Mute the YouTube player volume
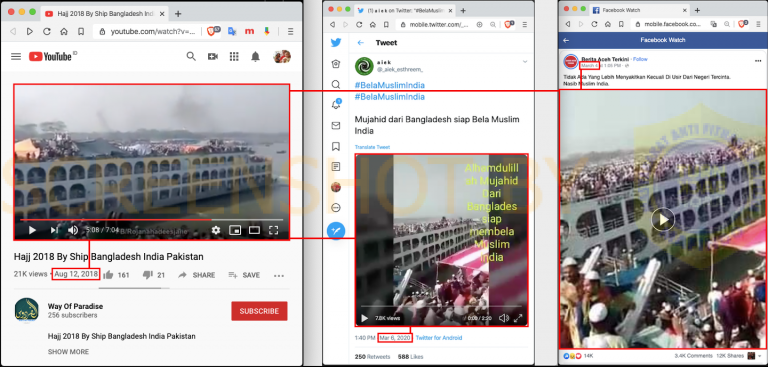 tap(73, 230)
